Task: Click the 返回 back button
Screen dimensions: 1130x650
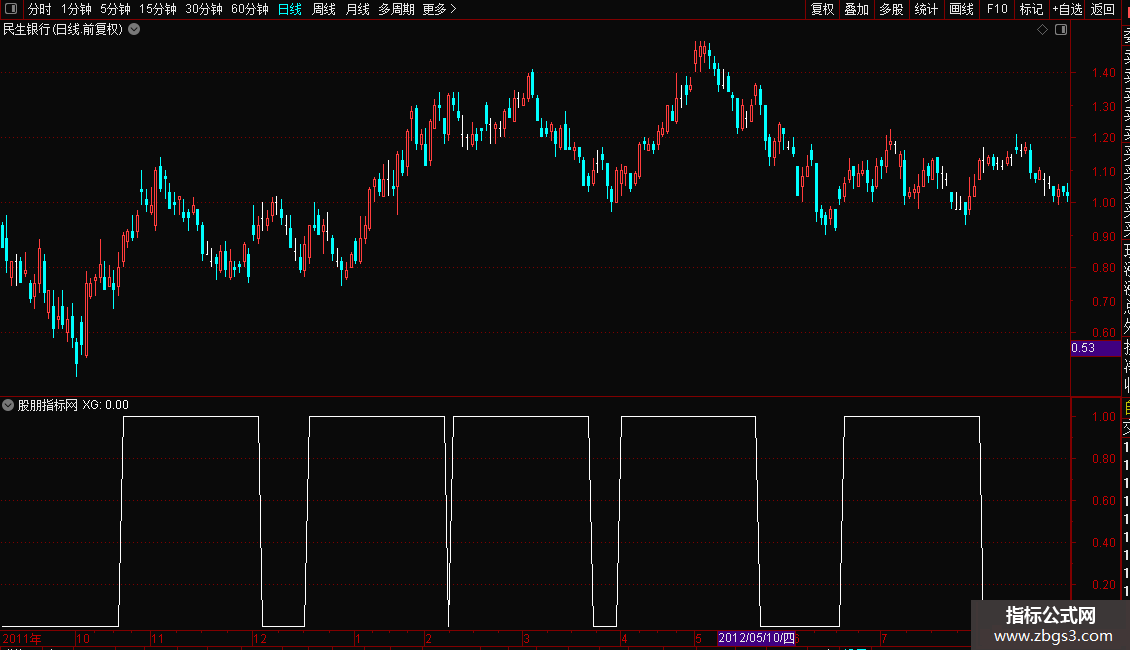Action: 1103,9
